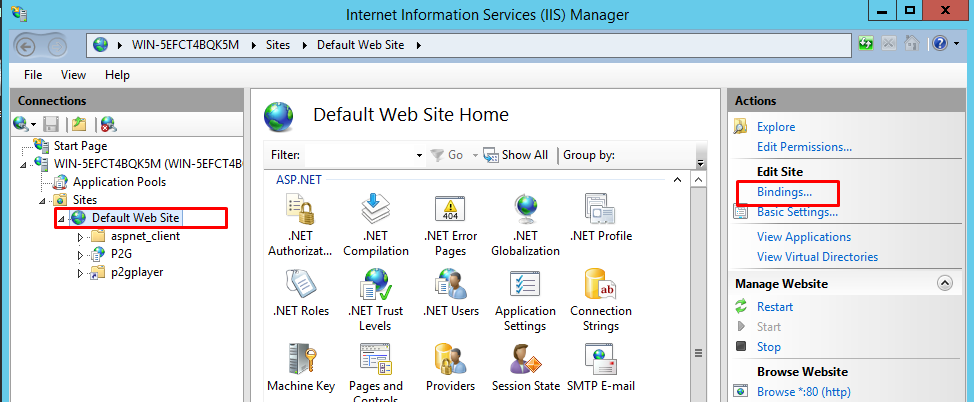Open the .NET Roles feature
The height and width of the screenshot is (402, 974).
[301, 293]
